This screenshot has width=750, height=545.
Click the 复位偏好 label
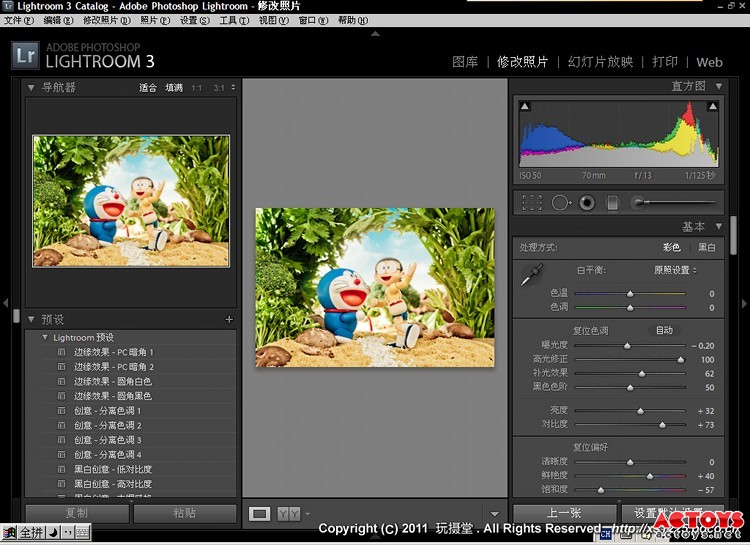pyautogui.click(x=591, y=447)
